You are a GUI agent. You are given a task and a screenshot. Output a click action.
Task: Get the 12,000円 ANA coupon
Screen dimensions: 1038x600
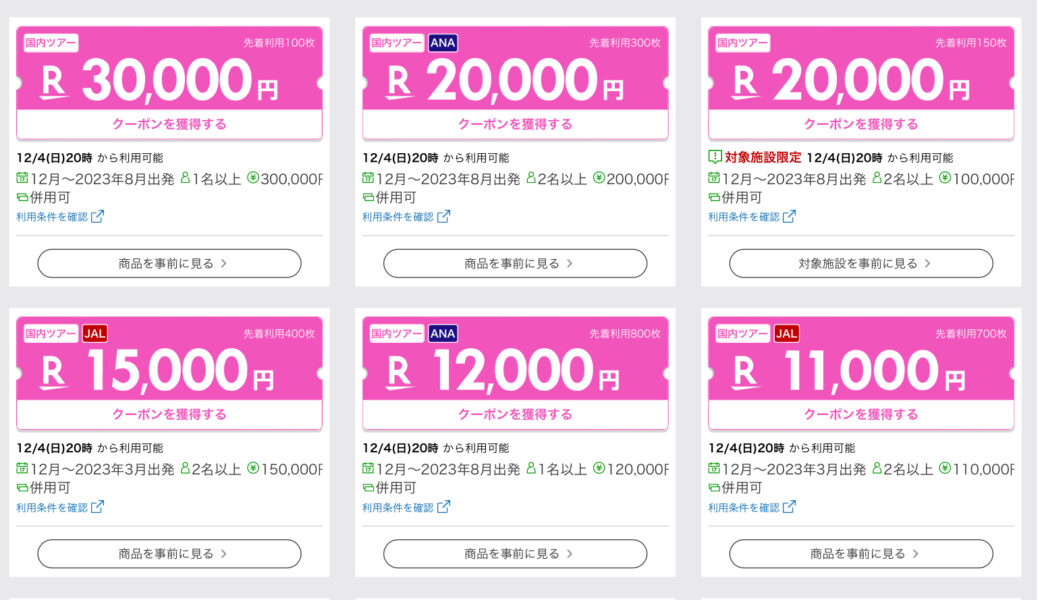click(x=515, y=414)
